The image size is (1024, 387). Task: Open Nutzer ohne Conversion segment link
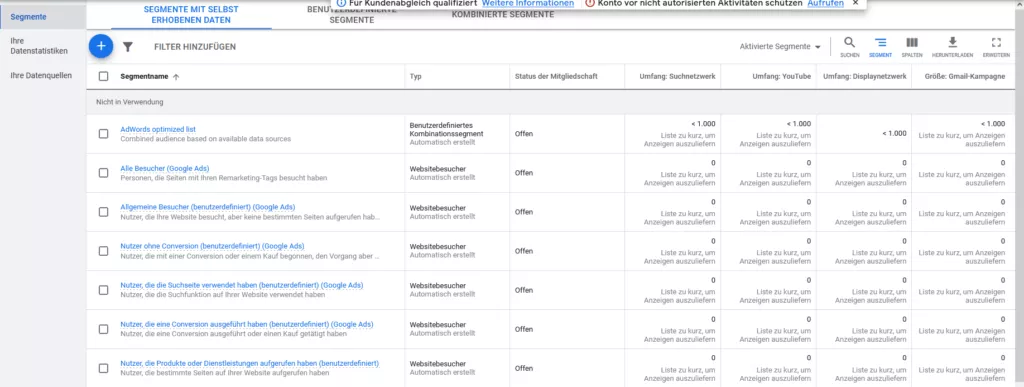[212, 246]
